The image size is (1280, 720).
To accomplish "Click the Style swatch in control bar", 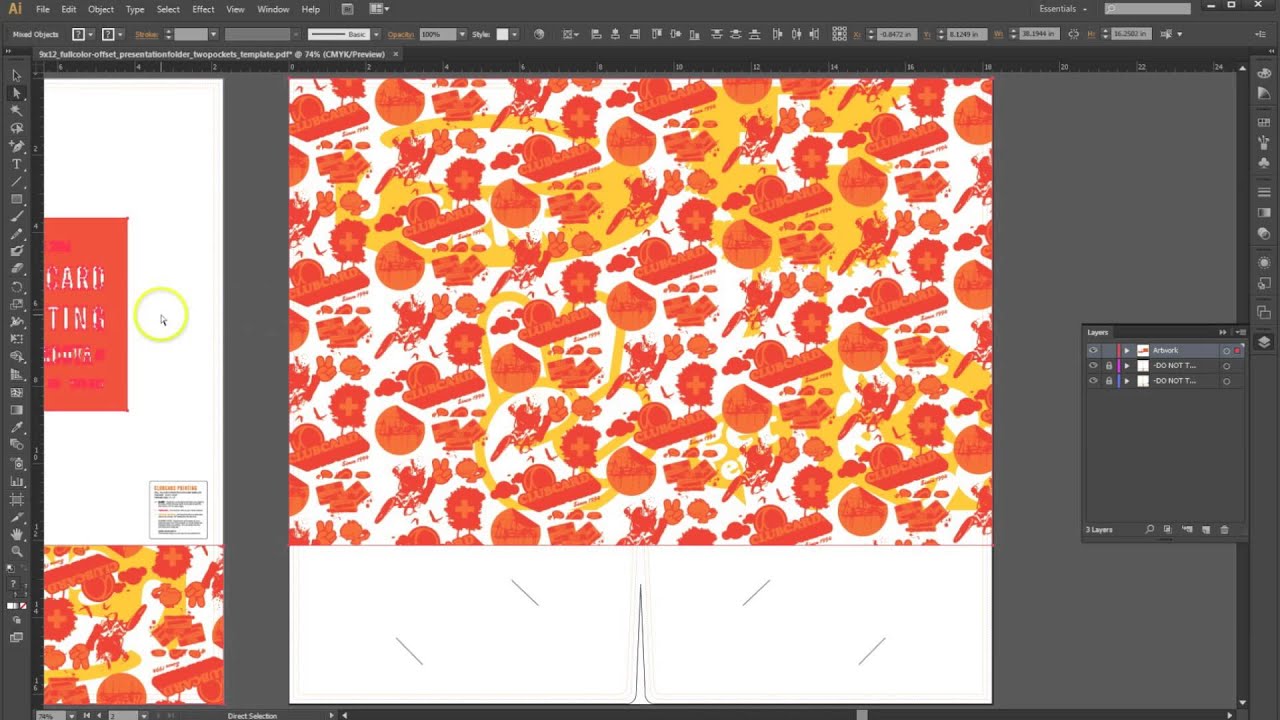I will coord(502,34).
